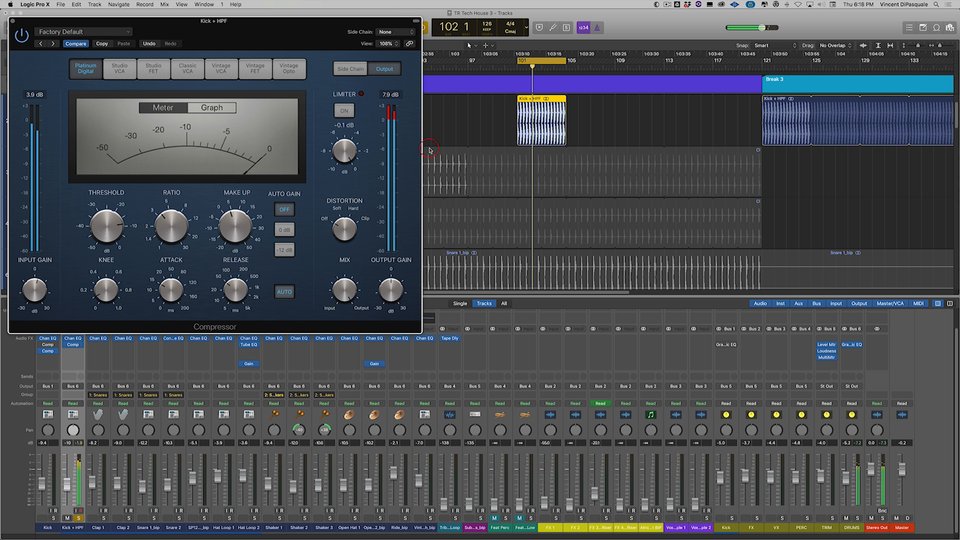The height and width of the screenshot is (540, 960).
Task: Select the Break 3 marker region
Action: point(858,84)
